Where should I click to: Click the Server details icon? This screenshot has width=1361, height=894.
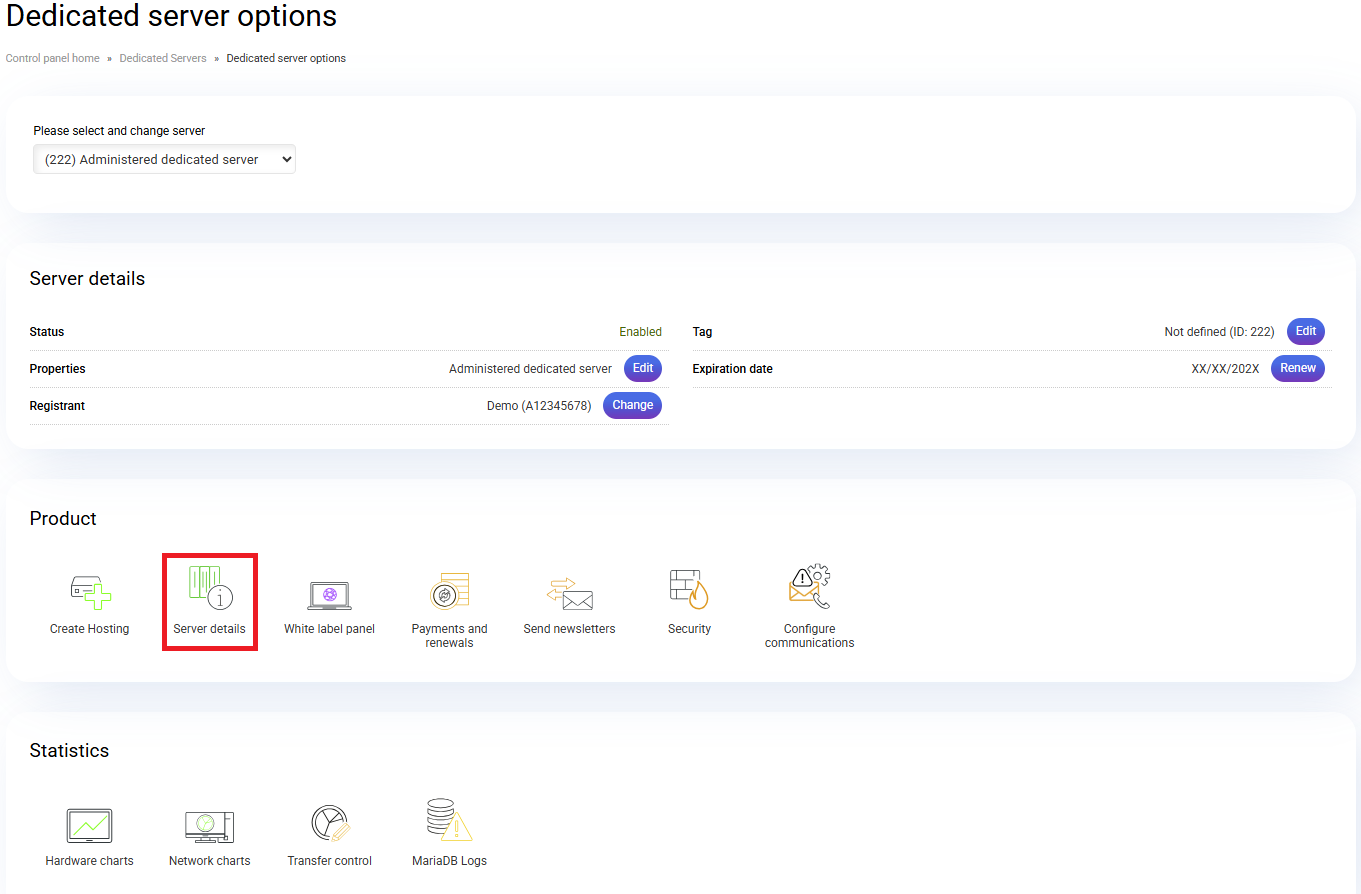210,589
